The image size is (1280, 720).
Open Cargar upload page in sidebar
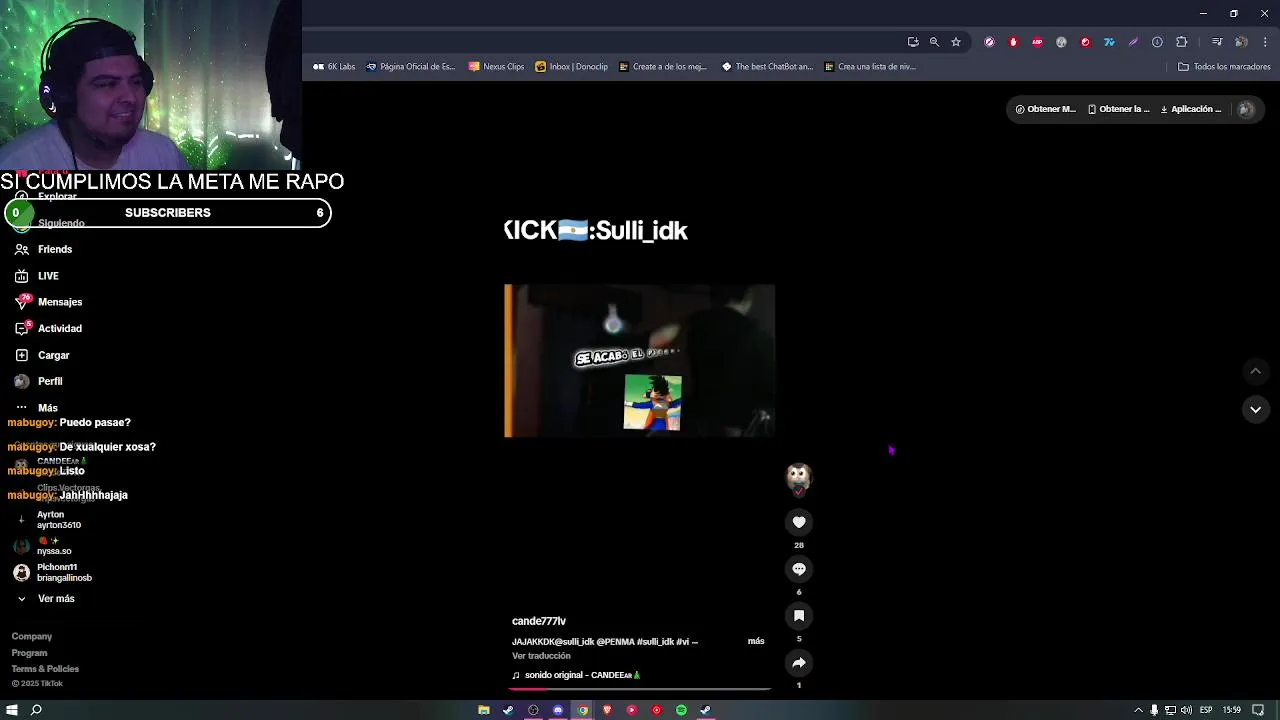click(42, 355)
